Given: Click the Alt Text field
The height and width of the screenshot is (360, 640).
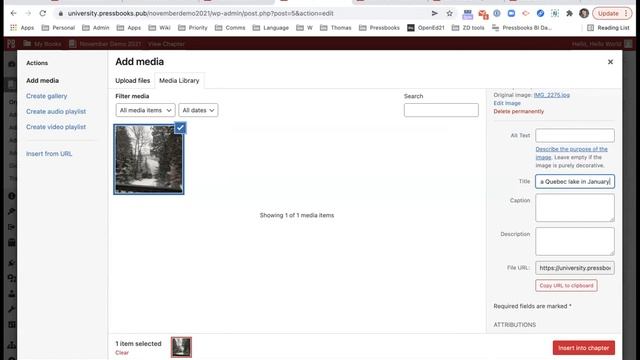Looking at the screenshot, I should tap(575, 136).
